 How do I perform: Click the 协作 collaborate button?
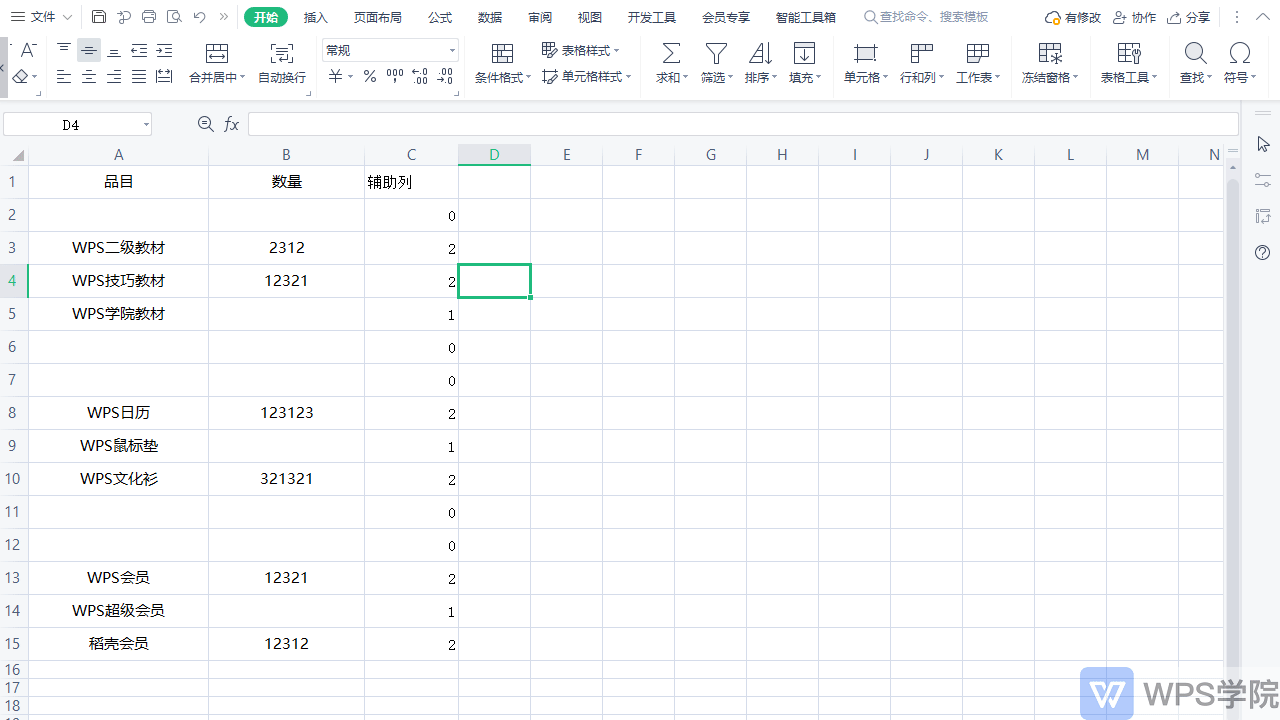click(1135, 17)
